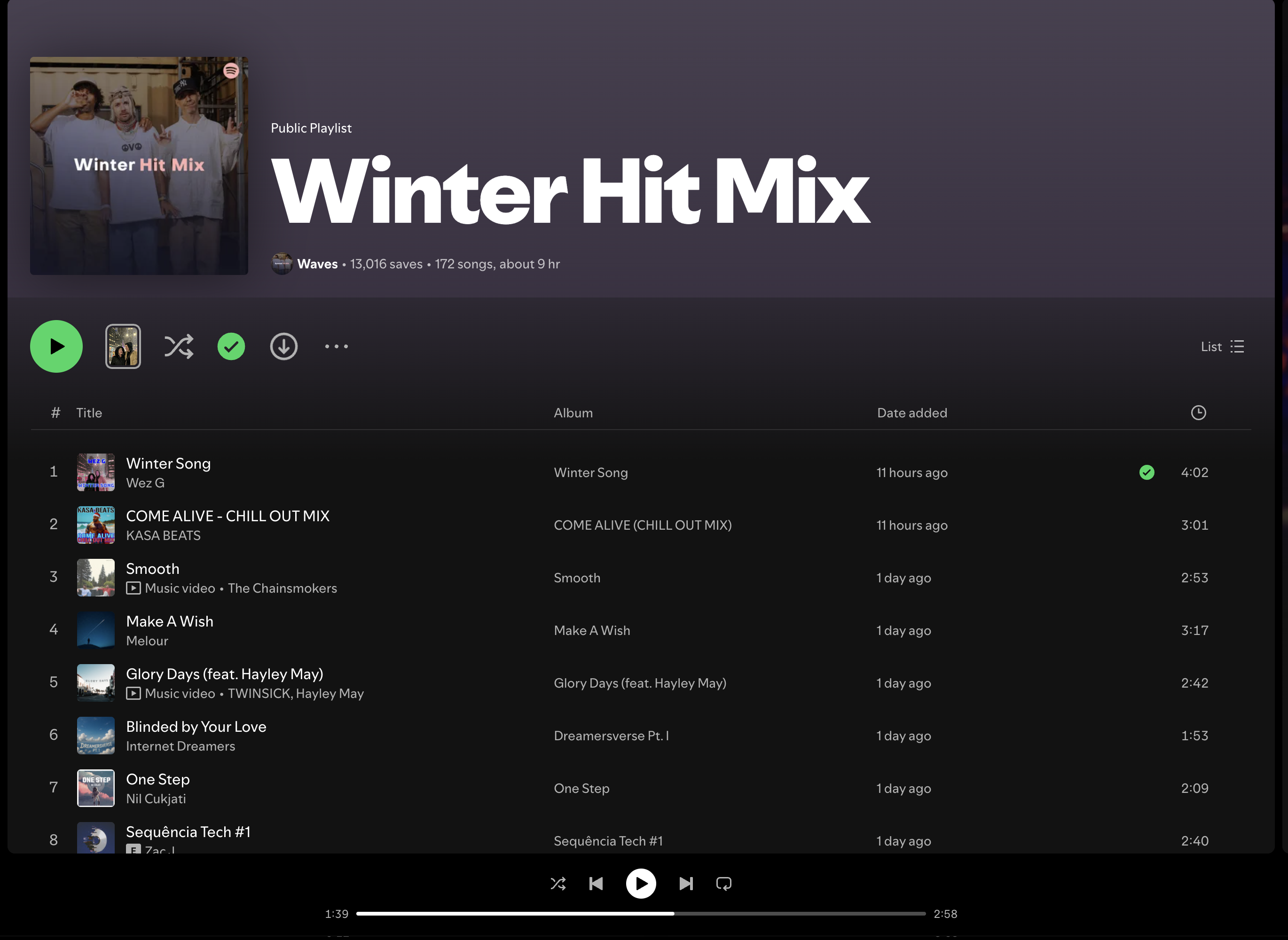Sort tracks by duration clock icon
This screenshot has height=940, width=1288.
click(x=1198, y=413)
